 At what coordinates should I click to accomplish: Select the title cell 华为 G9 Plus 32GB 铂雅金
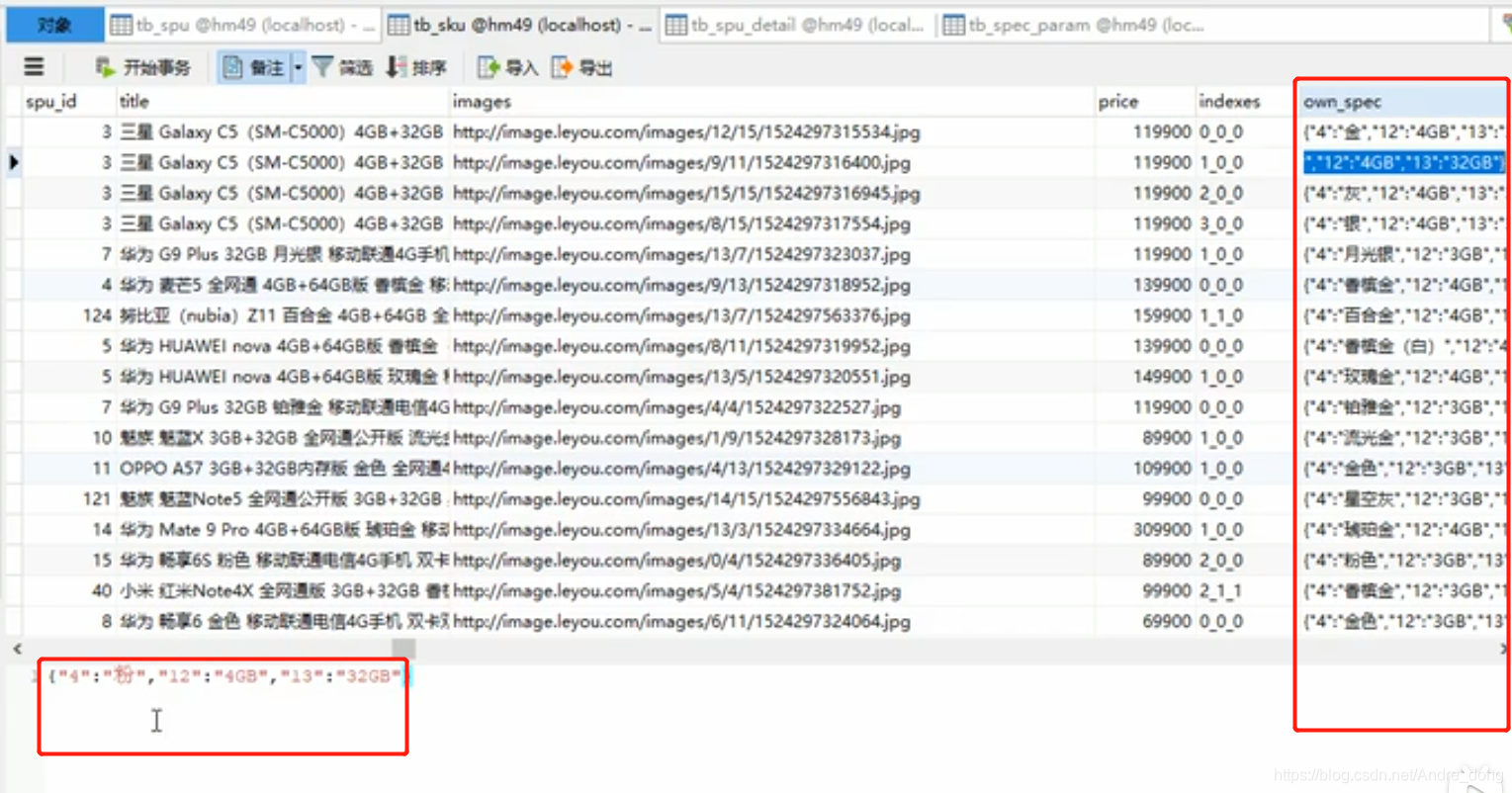283,407
